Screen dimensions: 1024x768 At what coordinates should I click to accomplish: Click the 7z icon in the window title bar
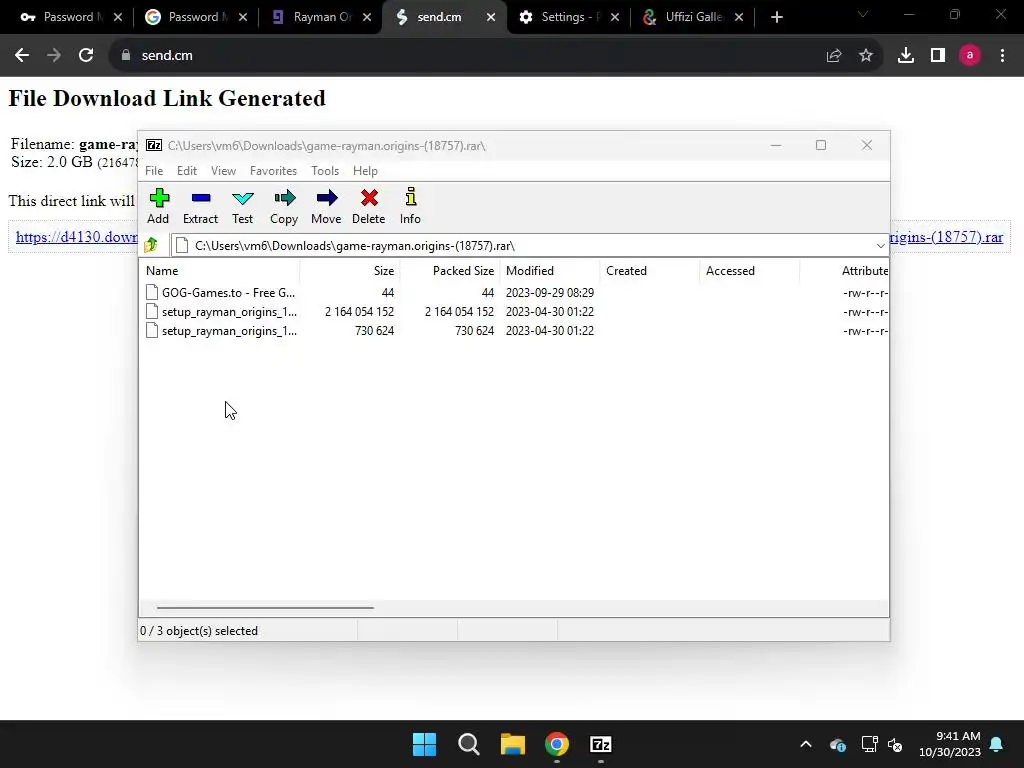[x=154, y=146]
